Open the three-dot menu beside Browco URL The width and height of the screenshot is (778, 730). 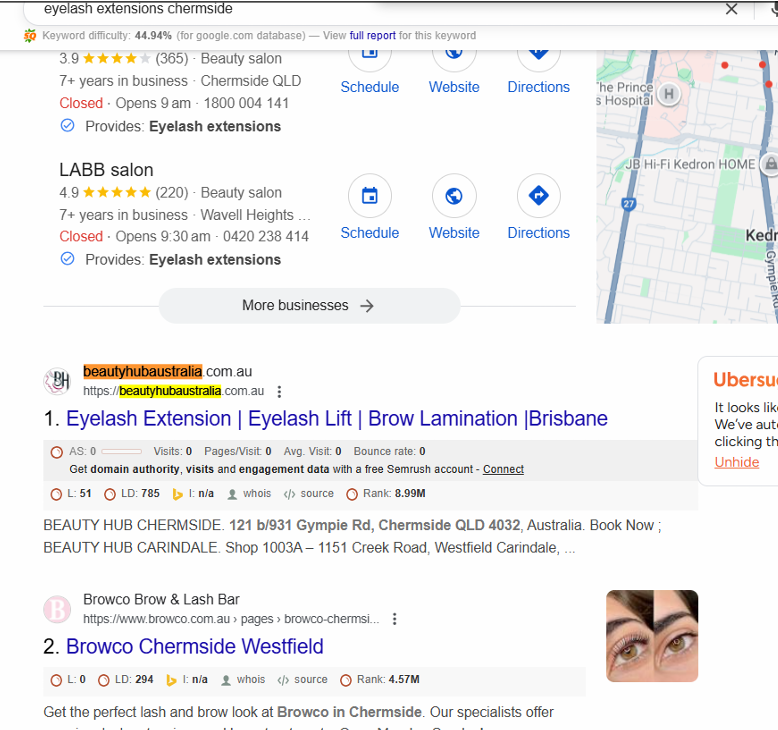(394, 619)
